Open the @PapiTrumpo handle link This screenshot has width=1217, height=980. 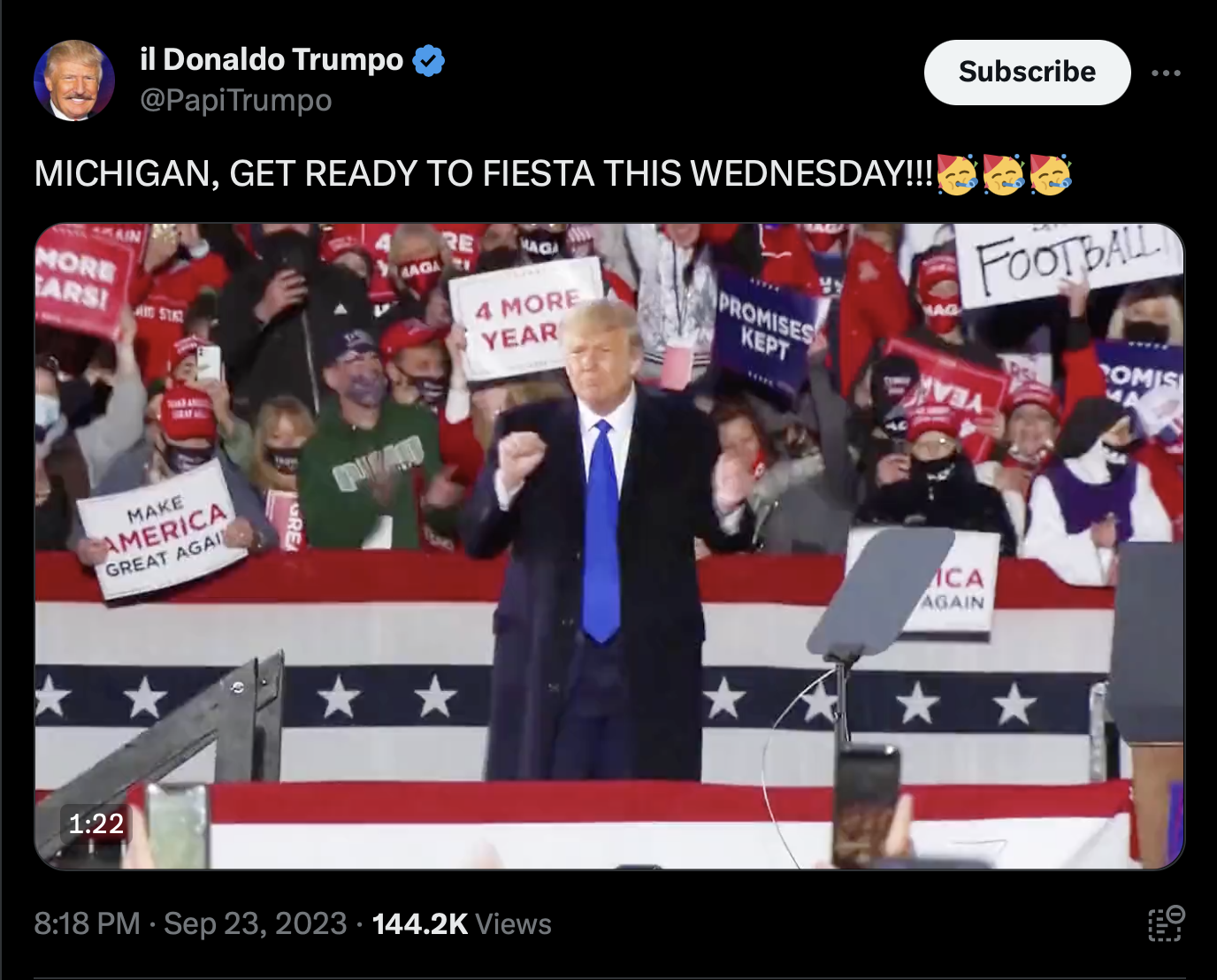tap(236, 100)
